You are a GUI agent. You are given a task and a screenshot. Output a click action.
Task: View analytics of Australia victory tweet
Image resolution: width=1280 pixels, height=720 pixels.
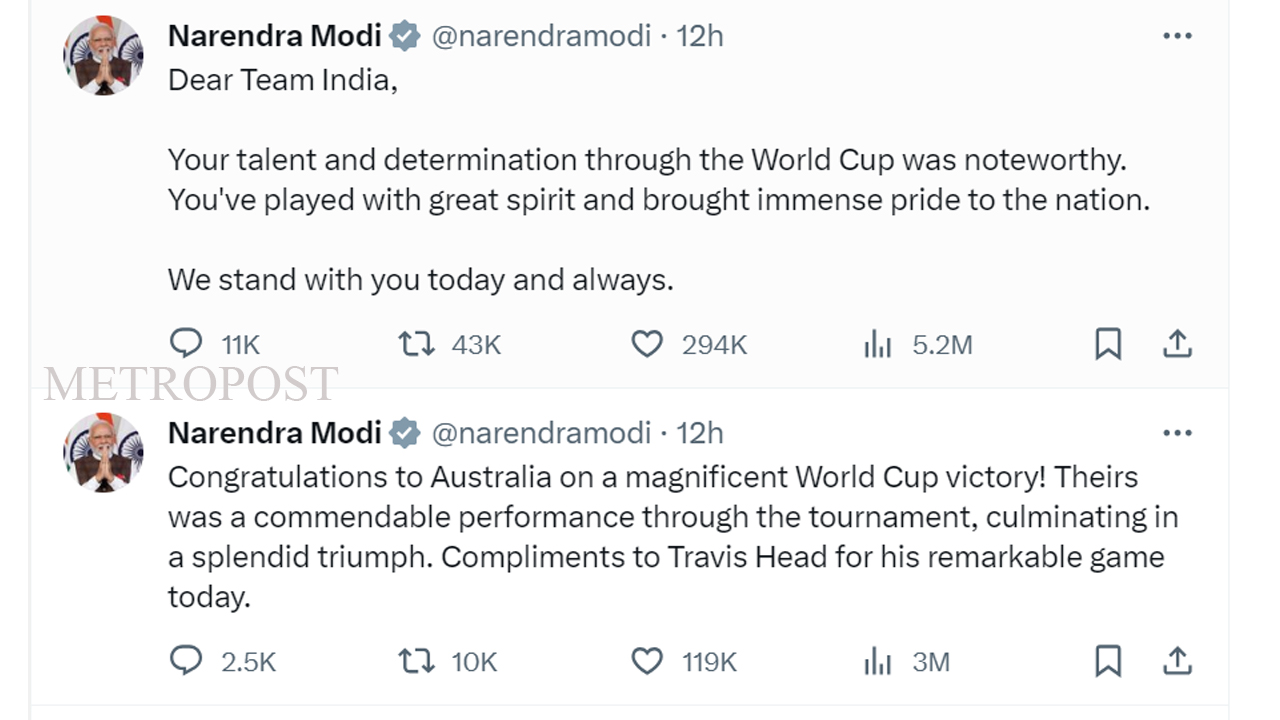[x=877, y=662]
